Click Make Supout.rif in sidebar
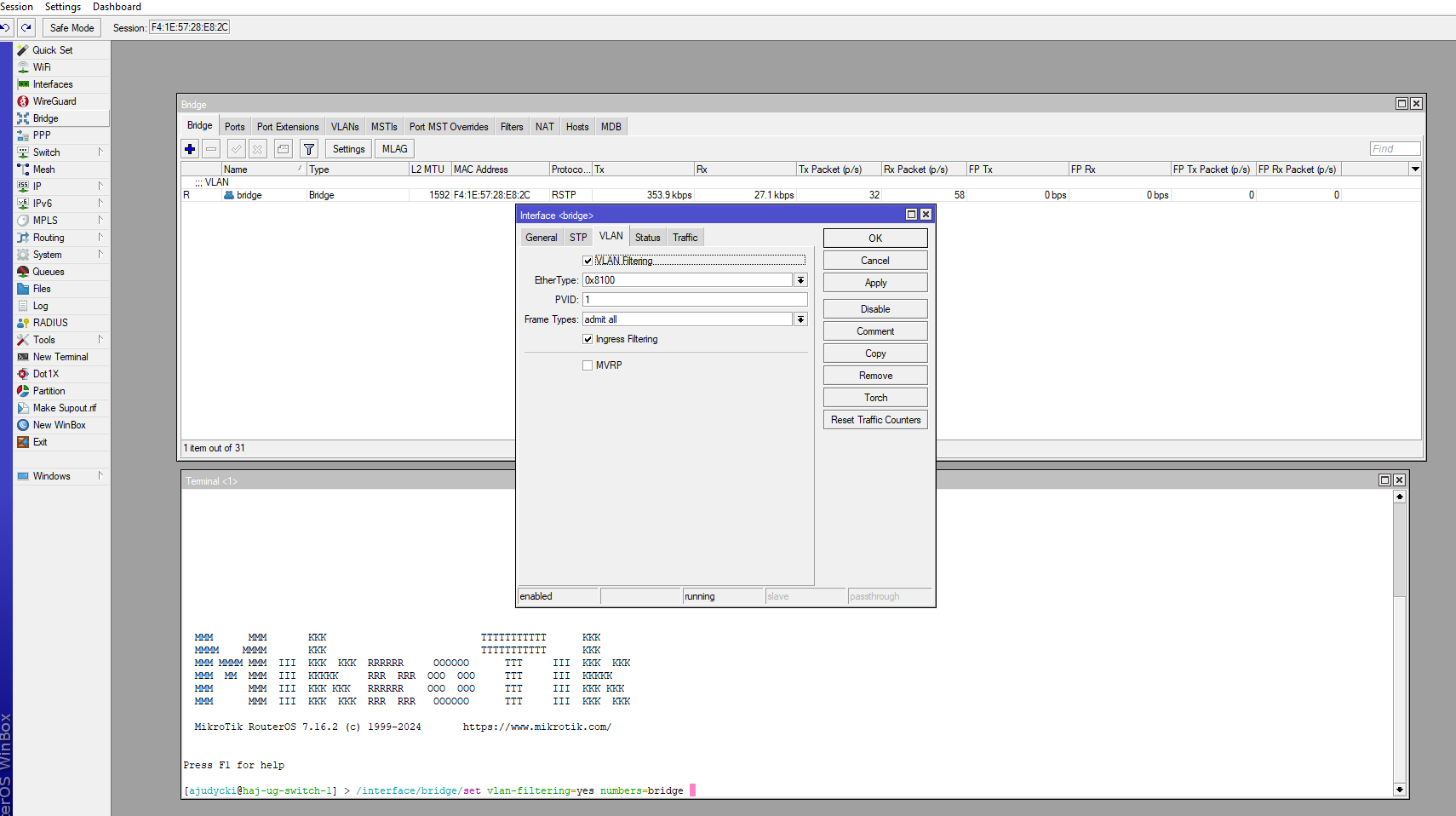The image size is (1456, 816). pos(65,408)
